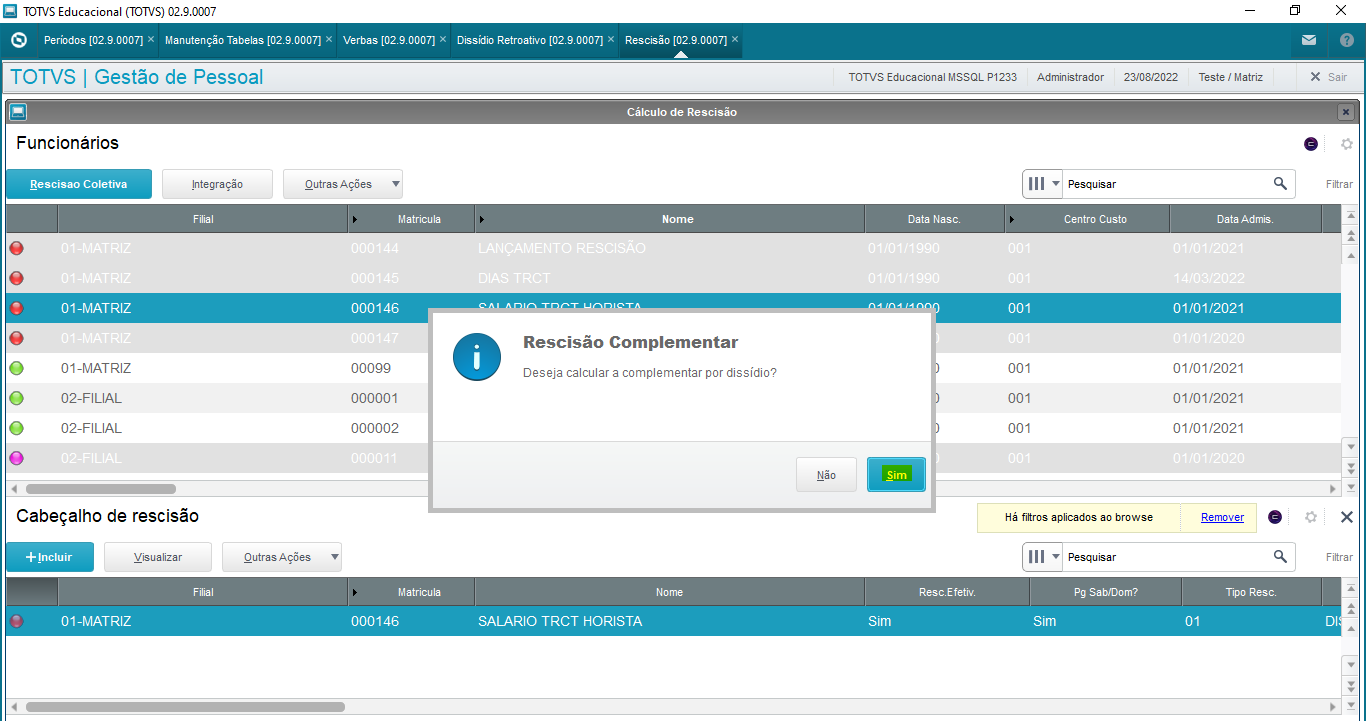Click the Matricula column arrow in Cabeçalho table
The height and width of the screenshot is (721, 1366).
click(355, 592)
